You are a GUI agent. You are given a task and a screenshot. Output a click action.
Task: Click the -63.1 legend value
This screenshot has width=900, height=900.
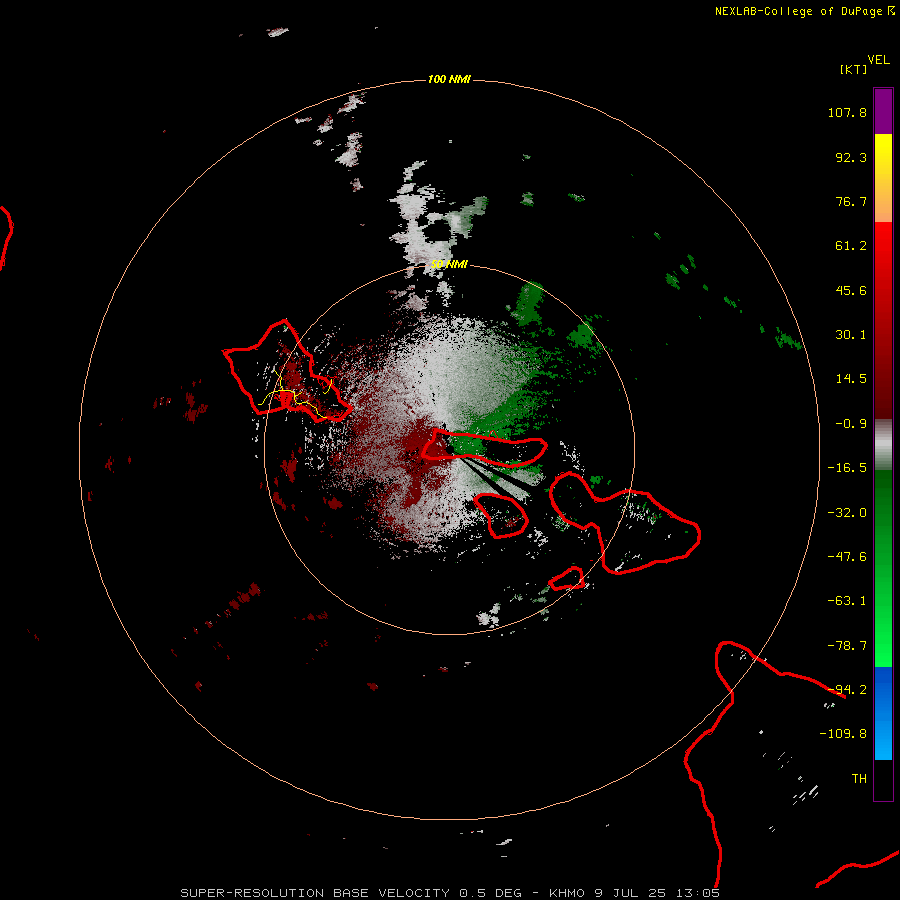847,601
